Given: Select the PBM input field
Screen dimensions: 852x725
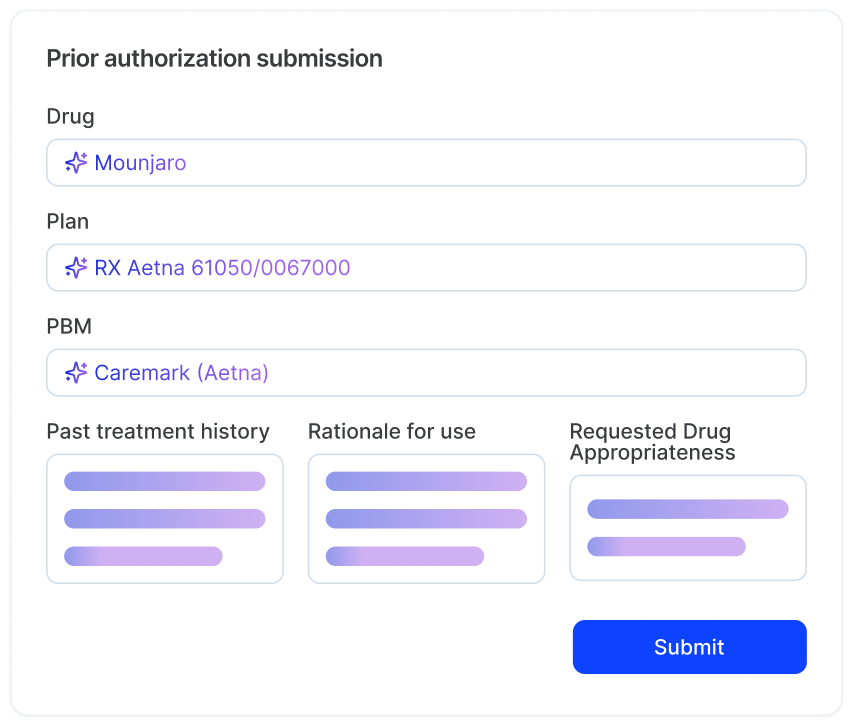Looking at the screenshot, I should [x=426, y=372].
